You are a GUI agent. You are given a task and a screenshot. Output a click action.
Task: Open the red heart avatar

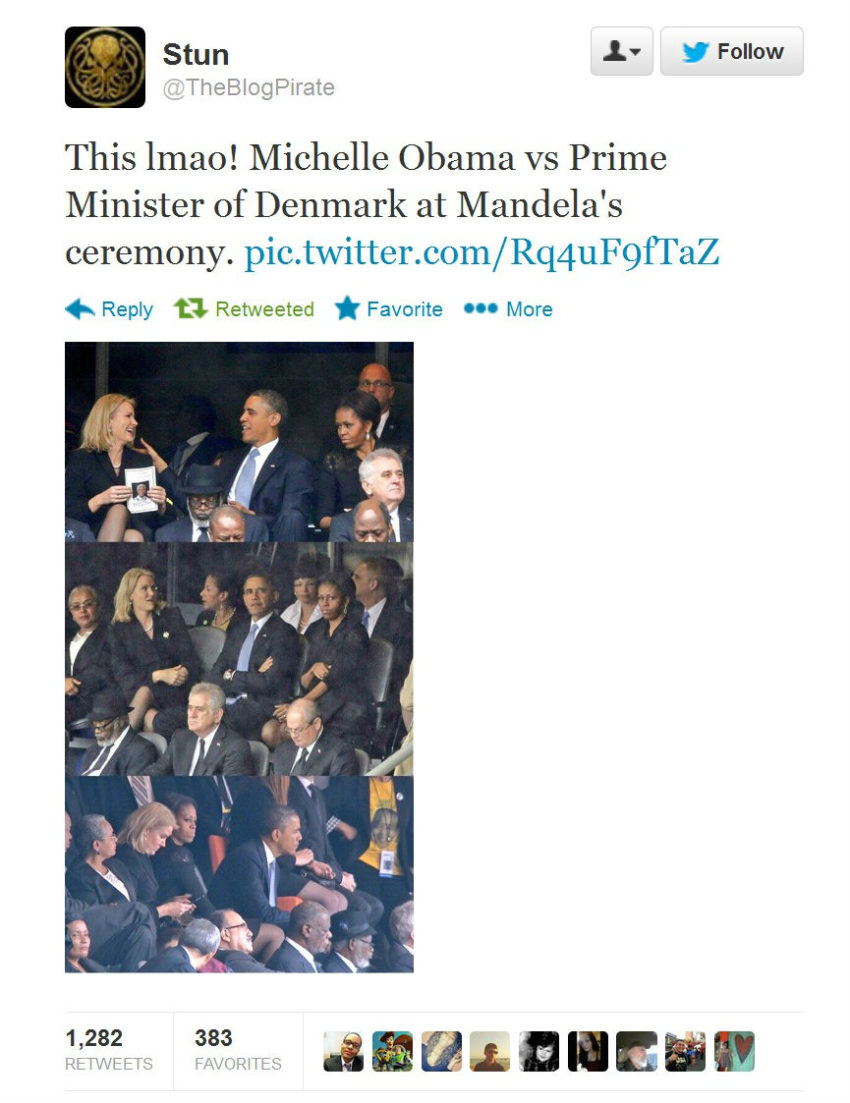(x=735, y=1052)
